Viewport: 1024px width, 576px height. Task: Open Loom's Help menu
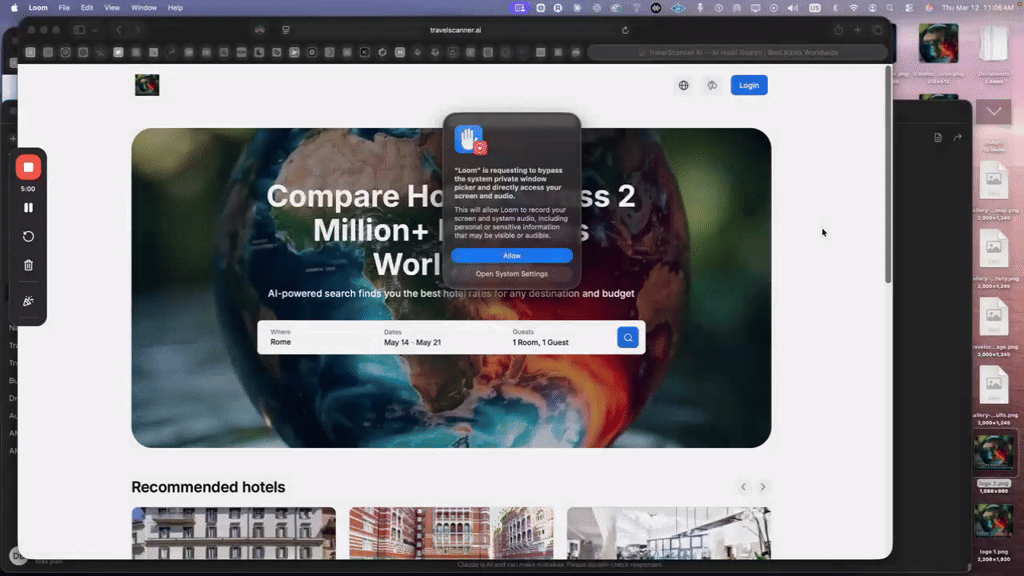click(173, 7)
